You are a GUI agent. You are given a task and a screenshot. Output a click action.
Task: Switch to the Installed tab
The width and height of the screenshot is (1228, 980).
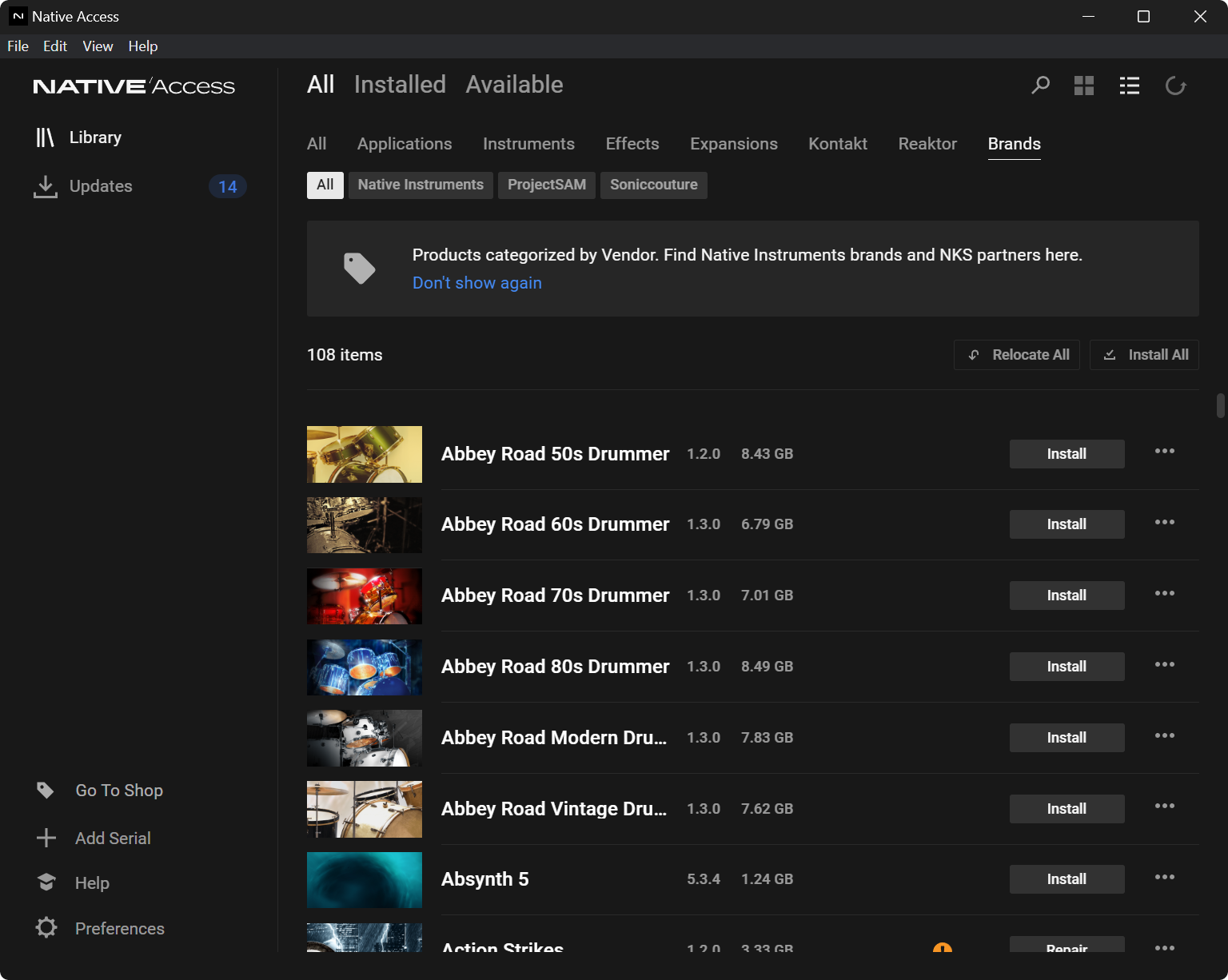[400, 85]
